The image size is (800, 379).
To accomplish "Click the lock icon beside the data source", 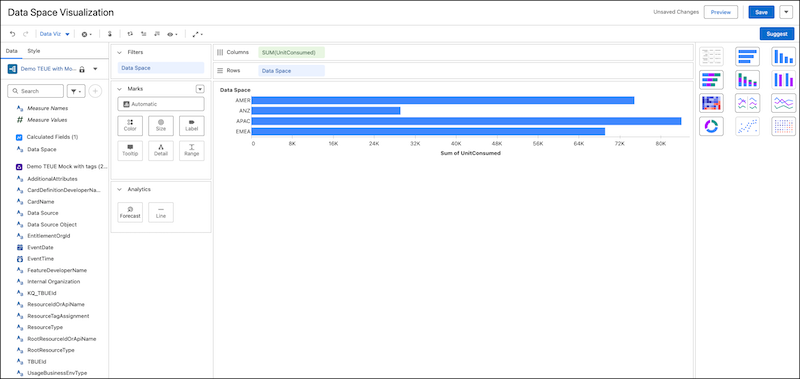I will (82, 68).
